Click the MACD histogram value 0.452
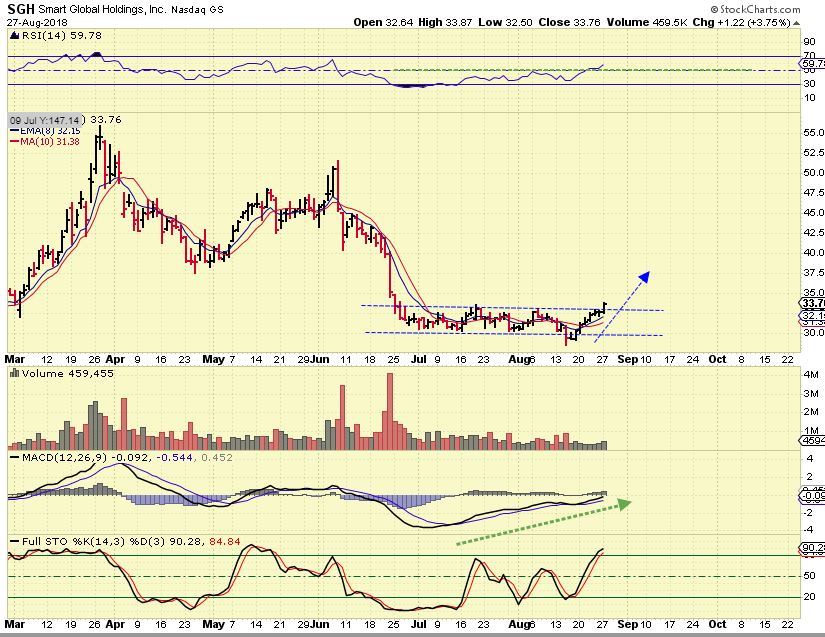The image size is (825, 637). 217,458
